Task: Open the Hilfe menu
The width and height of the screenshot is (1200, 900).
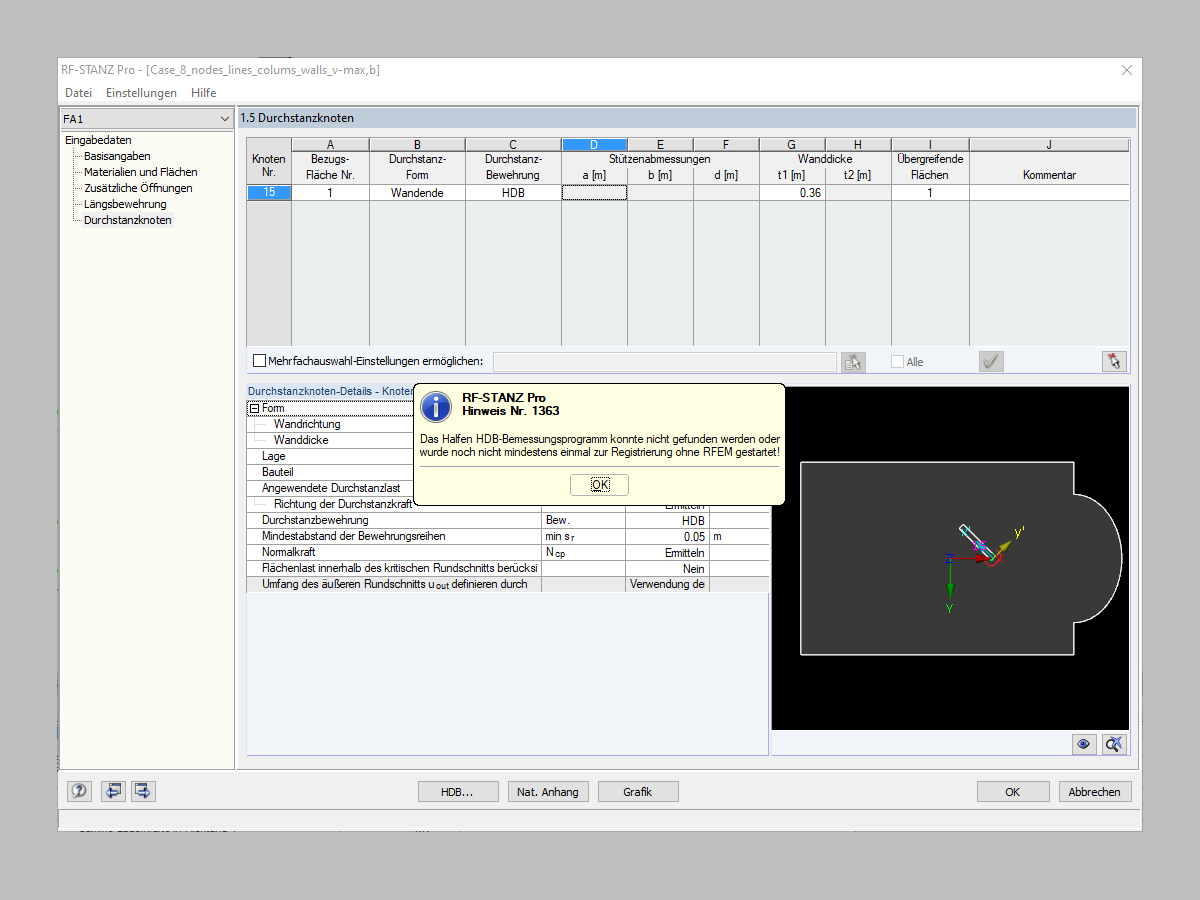Action: coord(203,93)
